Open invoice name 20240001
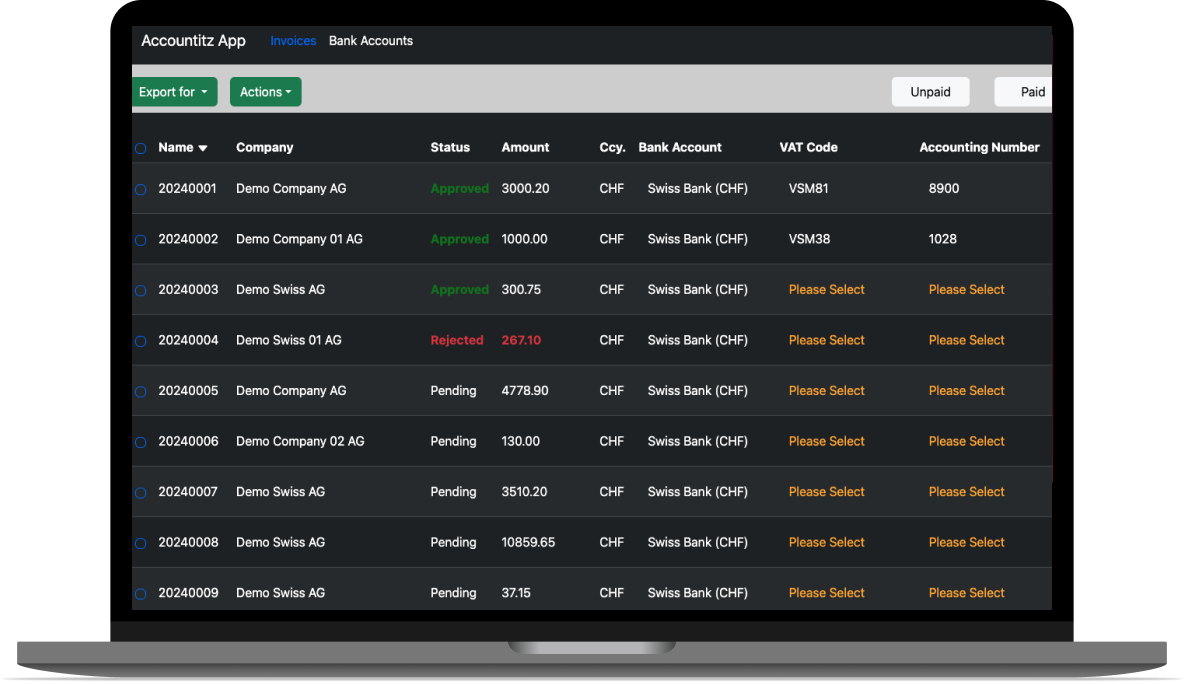1184x684 pixels. 187,189
